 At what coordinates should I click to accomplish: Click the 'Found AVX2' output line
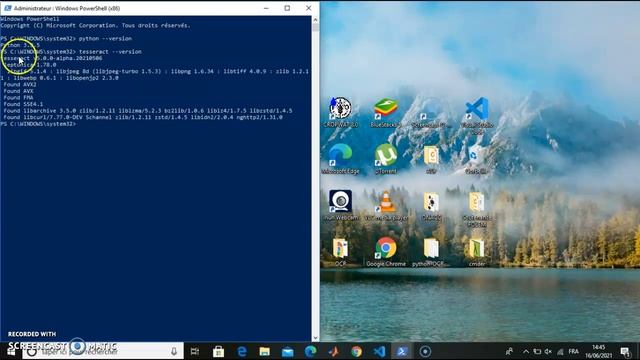click(20, 84)
